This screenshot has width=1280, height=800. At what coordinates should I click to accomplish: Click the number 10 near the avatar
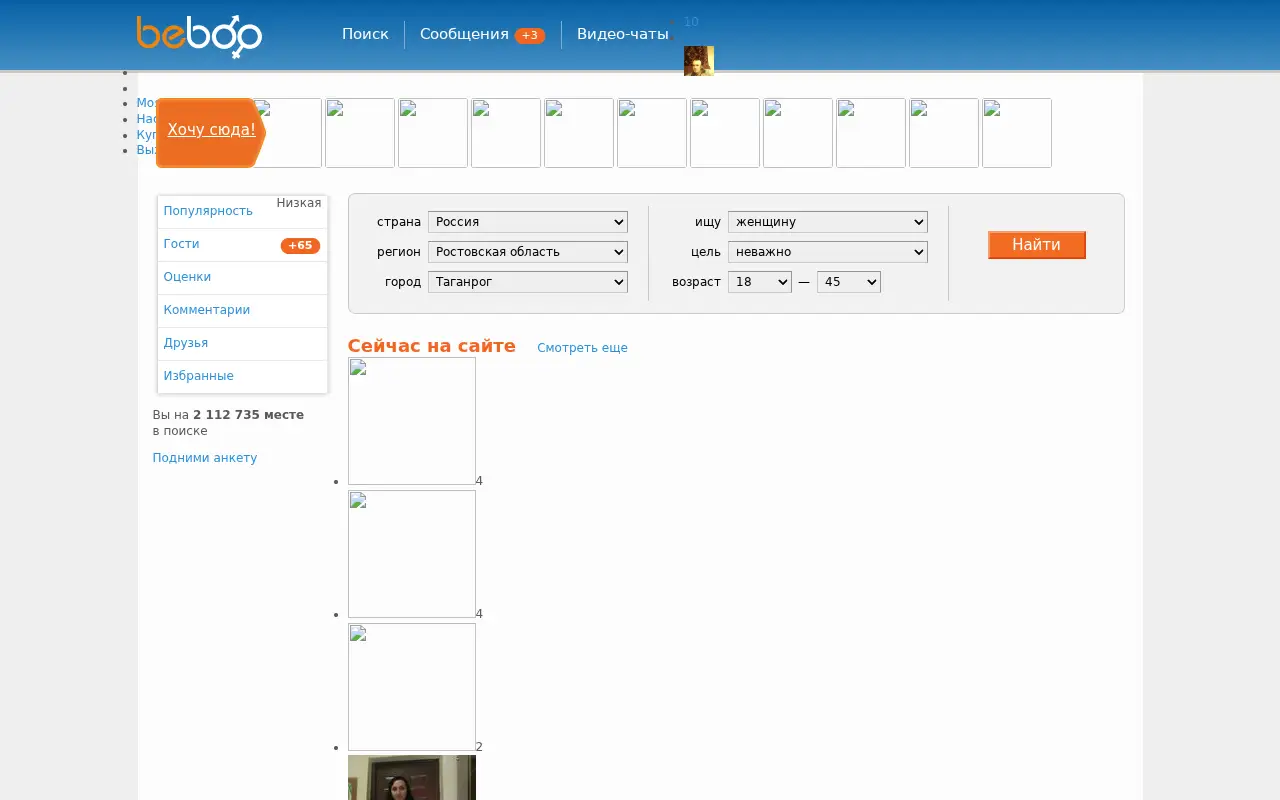(691, 22)
